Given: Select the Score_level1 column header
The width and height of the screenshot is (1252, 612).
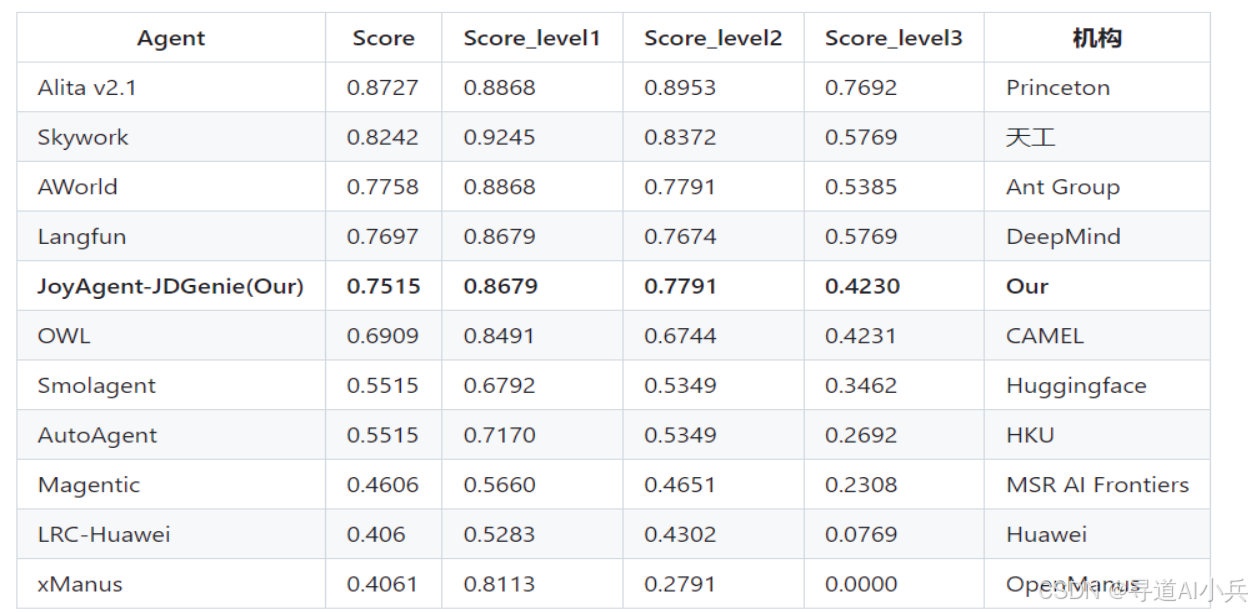Looking at the screenshot, I should point(532,38).
